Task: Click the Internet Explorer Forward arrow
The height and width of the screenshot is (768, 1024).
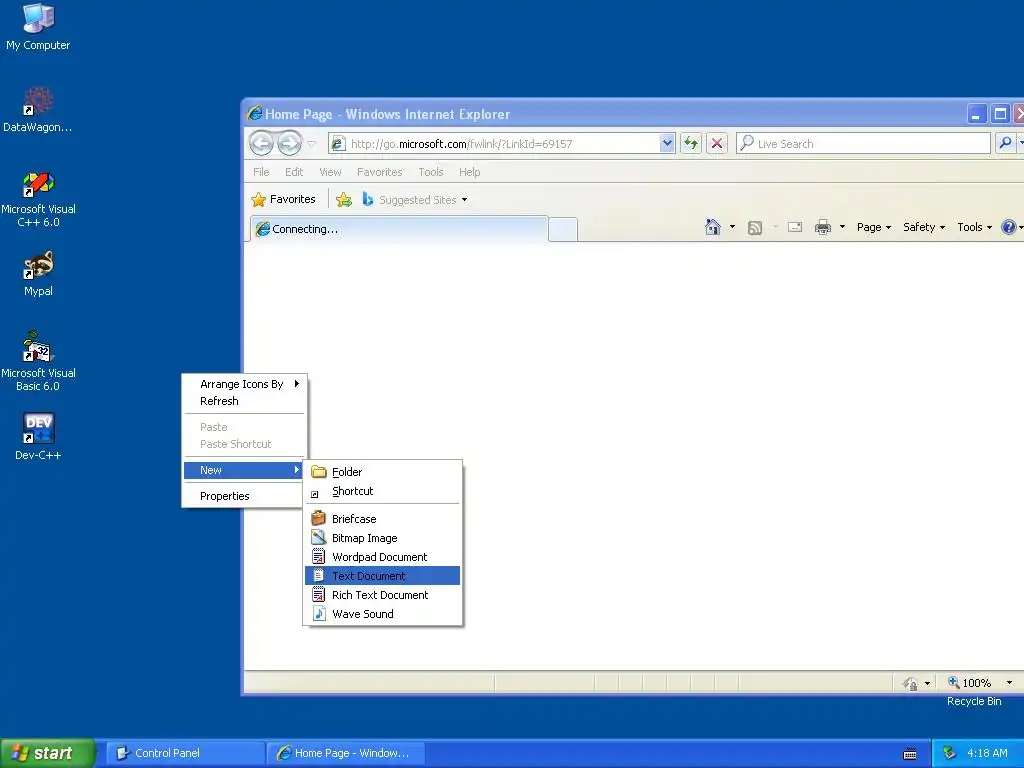Action: tap(289, 143)
